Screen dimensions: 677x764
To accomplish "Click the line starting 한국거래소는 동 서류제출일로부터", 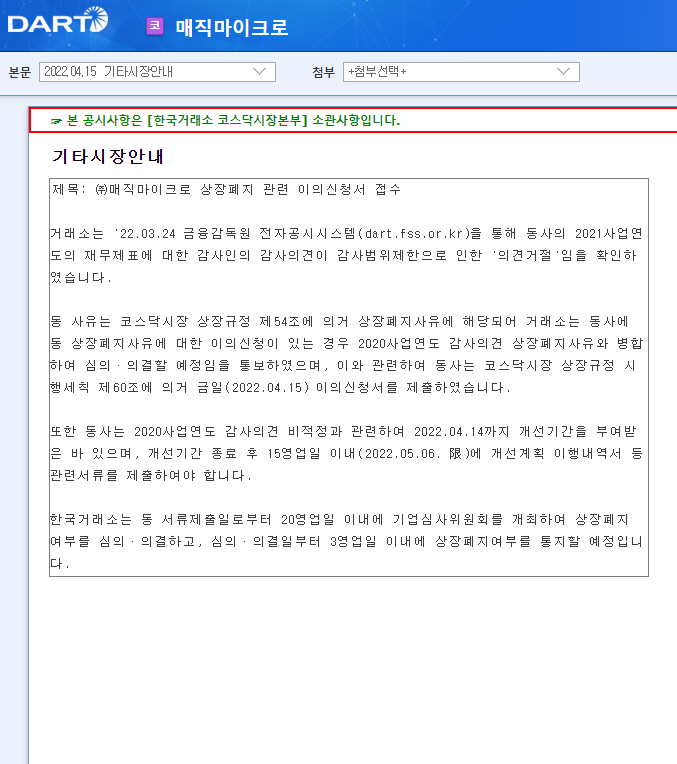I will (340, 520).
